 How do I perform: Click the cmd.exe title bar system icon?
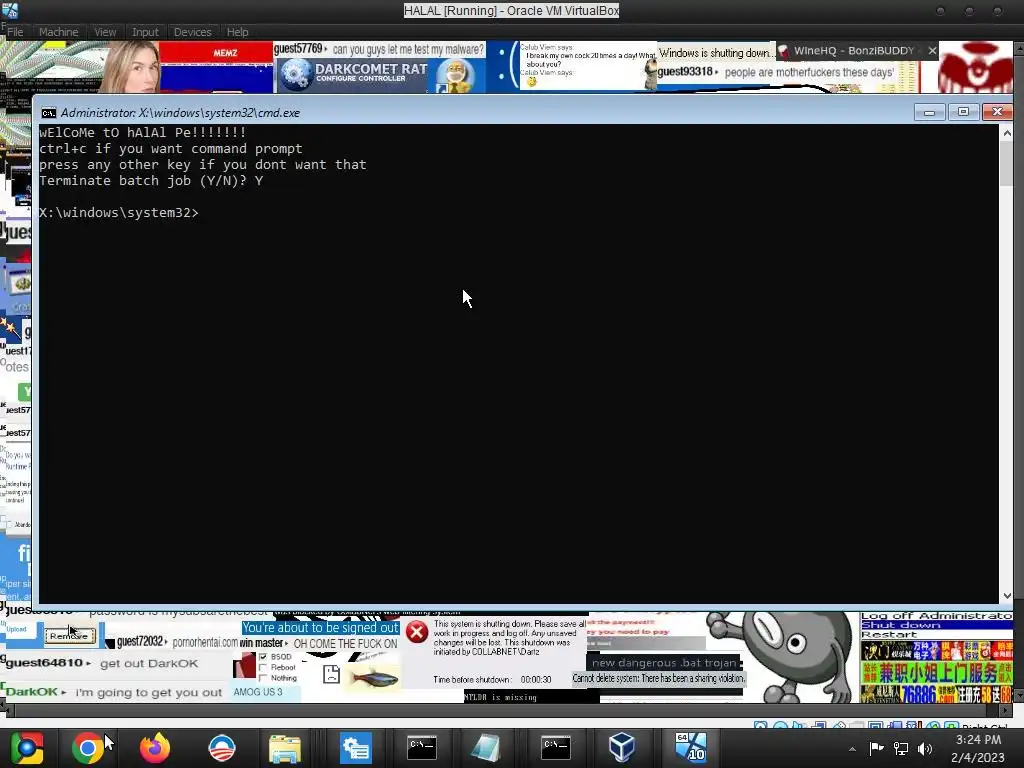pyautogui.click(x=48, y=113)
